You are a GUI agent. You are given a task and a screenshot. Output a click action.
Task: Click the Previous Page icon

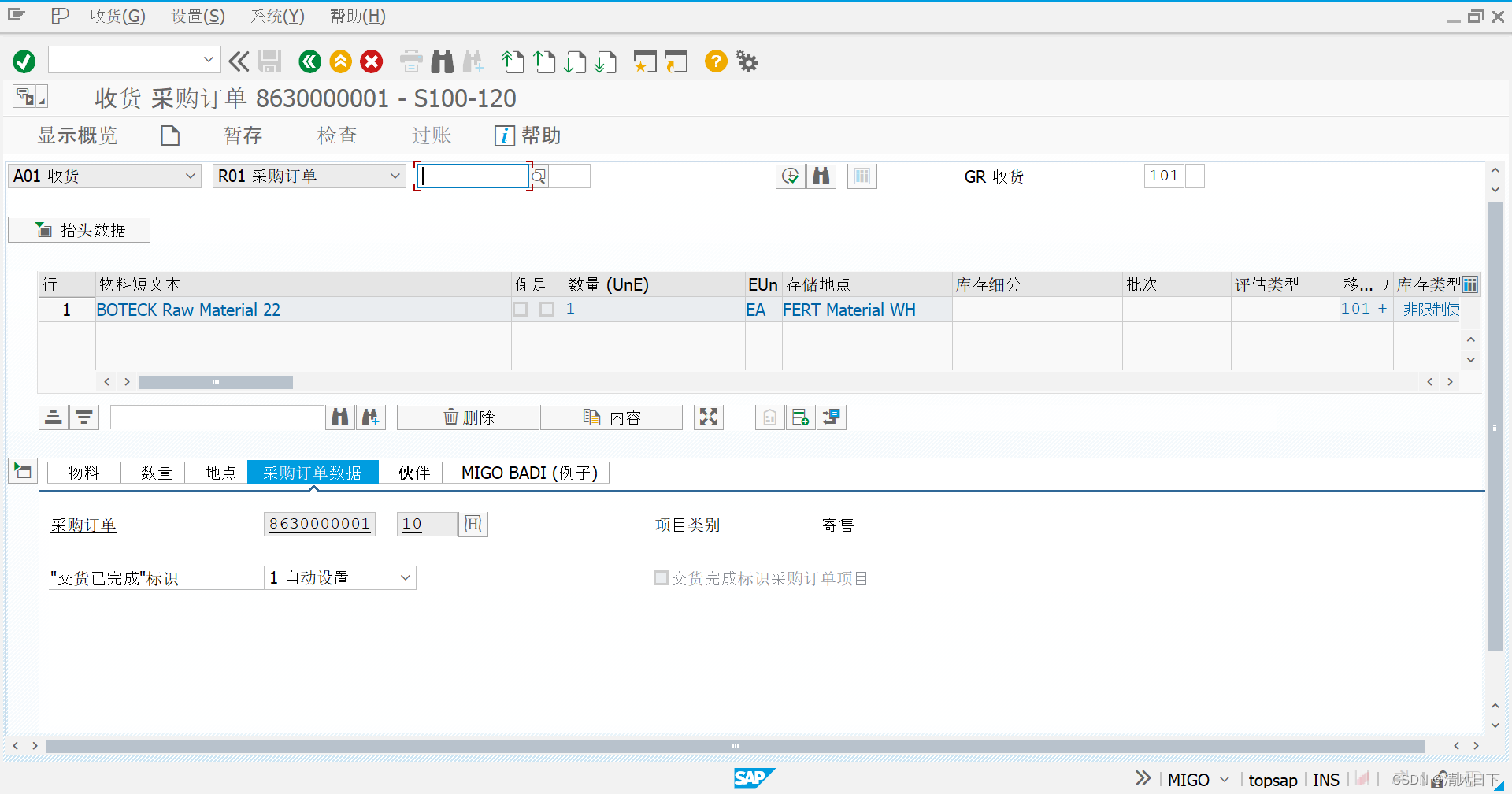pos(544,61)
